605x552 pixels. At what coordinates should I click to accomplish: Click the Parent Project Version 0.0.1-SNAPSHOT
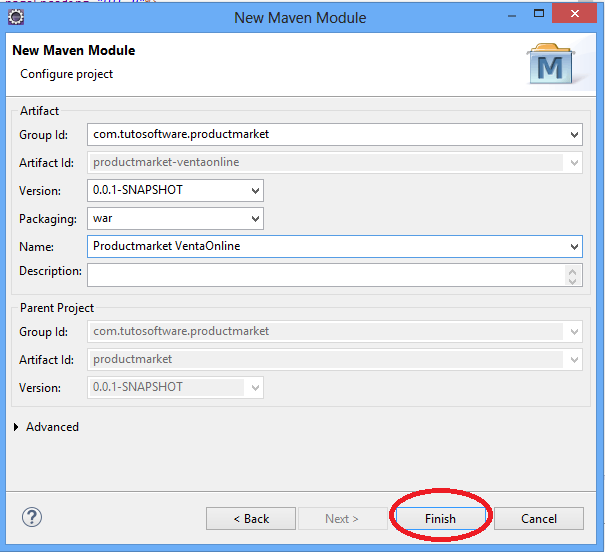click(x=176, y=387)
